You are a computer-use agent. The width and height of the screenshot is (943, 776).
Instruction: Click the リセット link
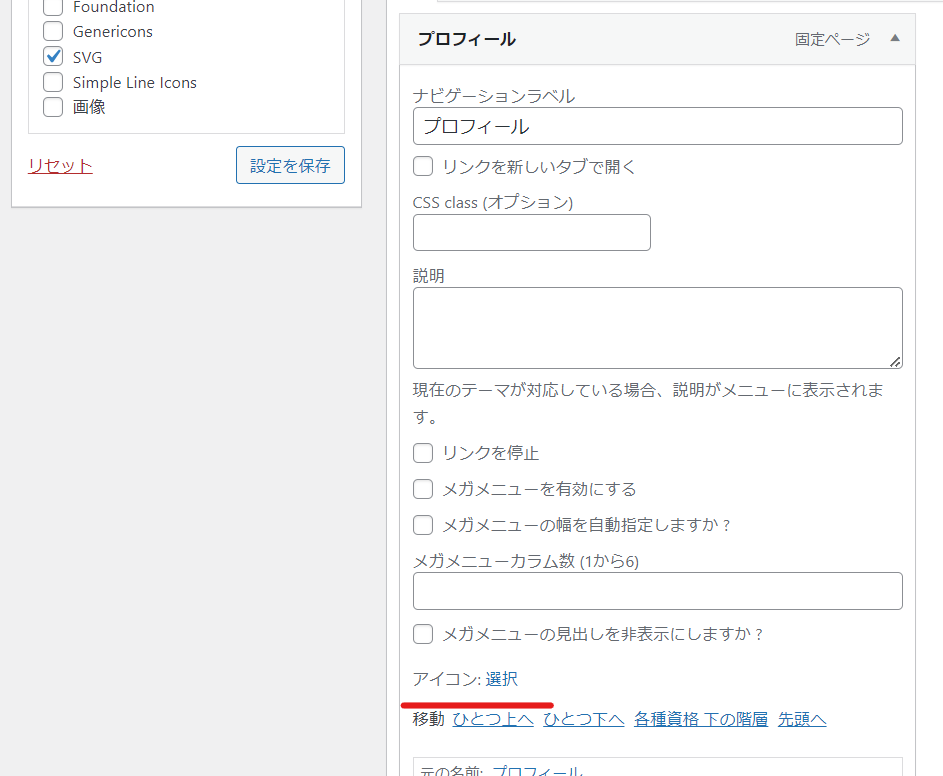(60, 166)
